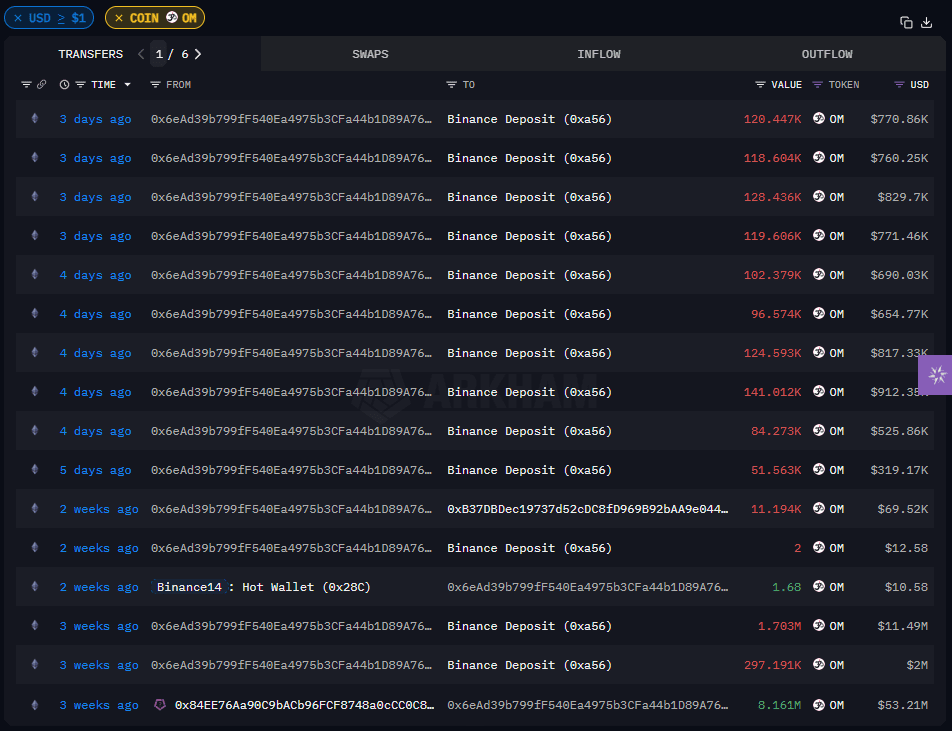Download transfers with the download icon
952x731 pixels.
click(x=926, y=23)
